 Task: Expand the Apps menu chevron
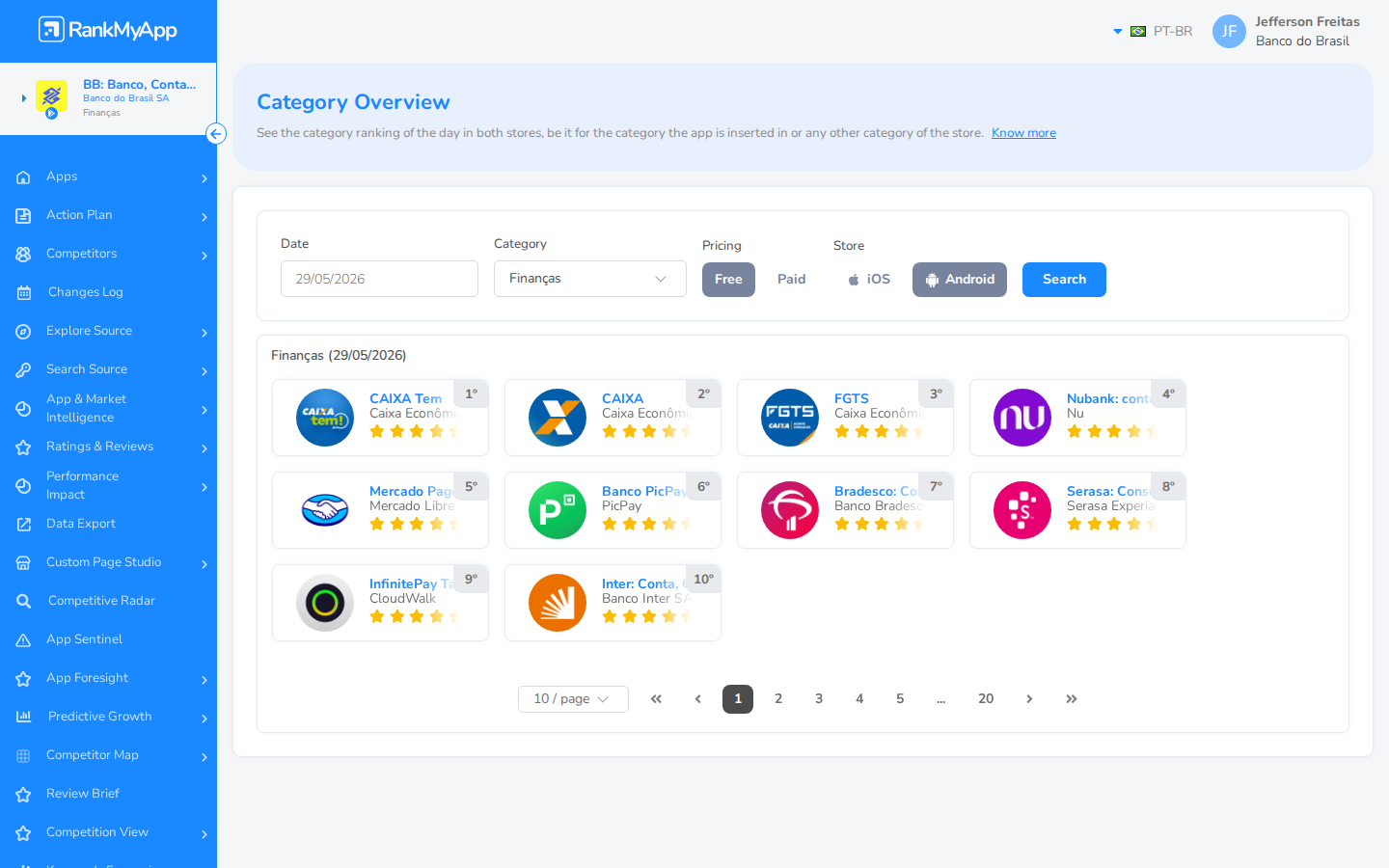(204, 178)
